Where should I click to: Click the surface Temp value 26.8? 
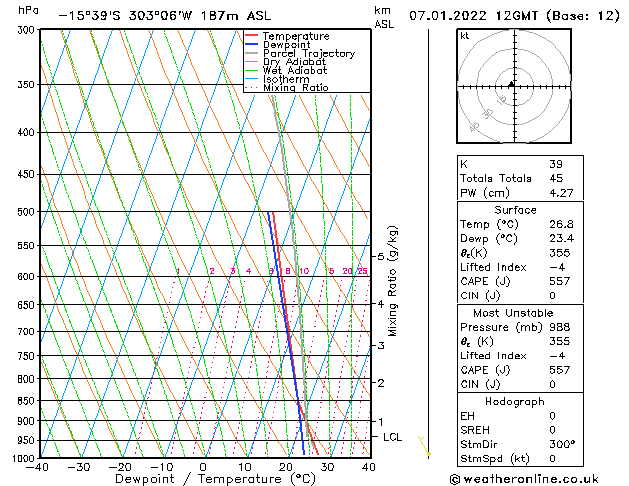coord(561,224)
